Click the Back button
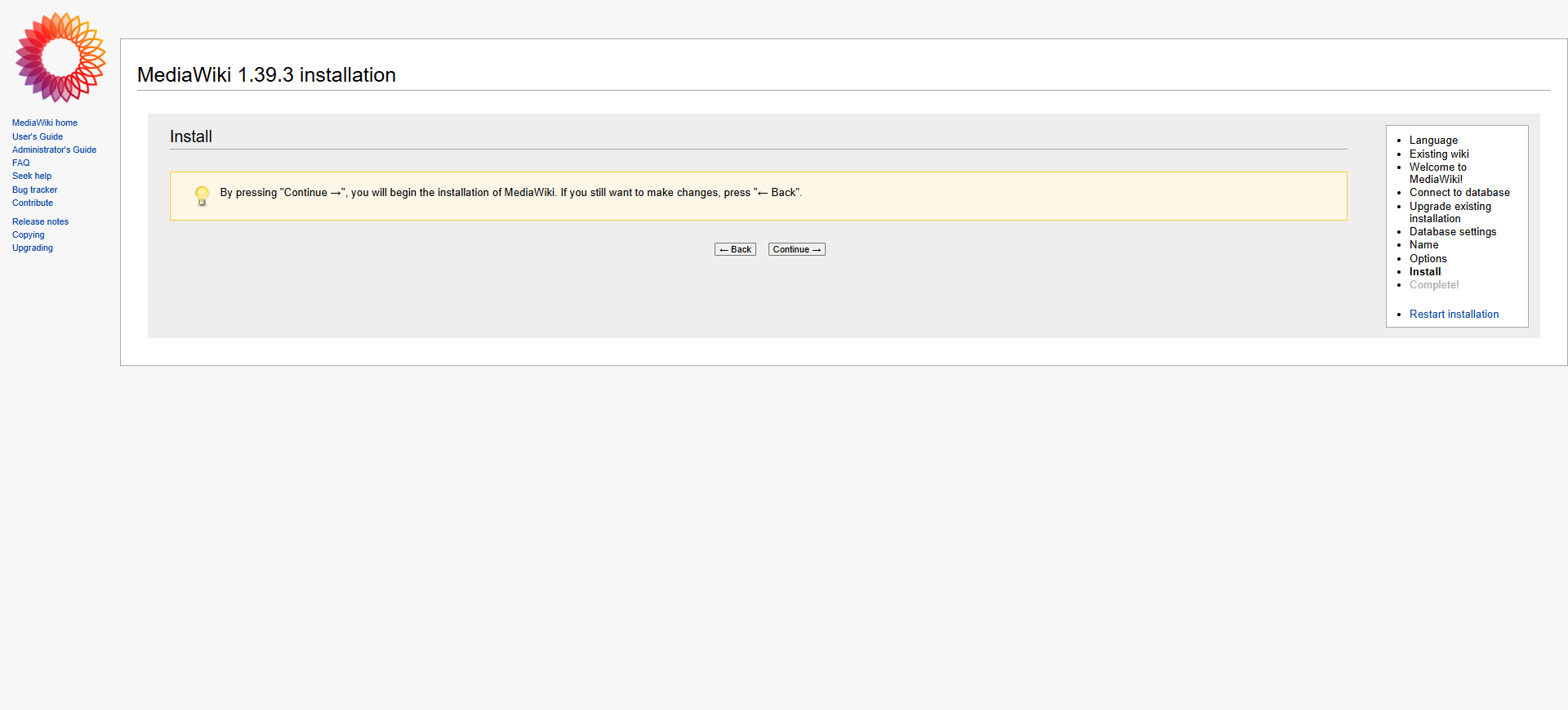 click(x=735, y=249)
